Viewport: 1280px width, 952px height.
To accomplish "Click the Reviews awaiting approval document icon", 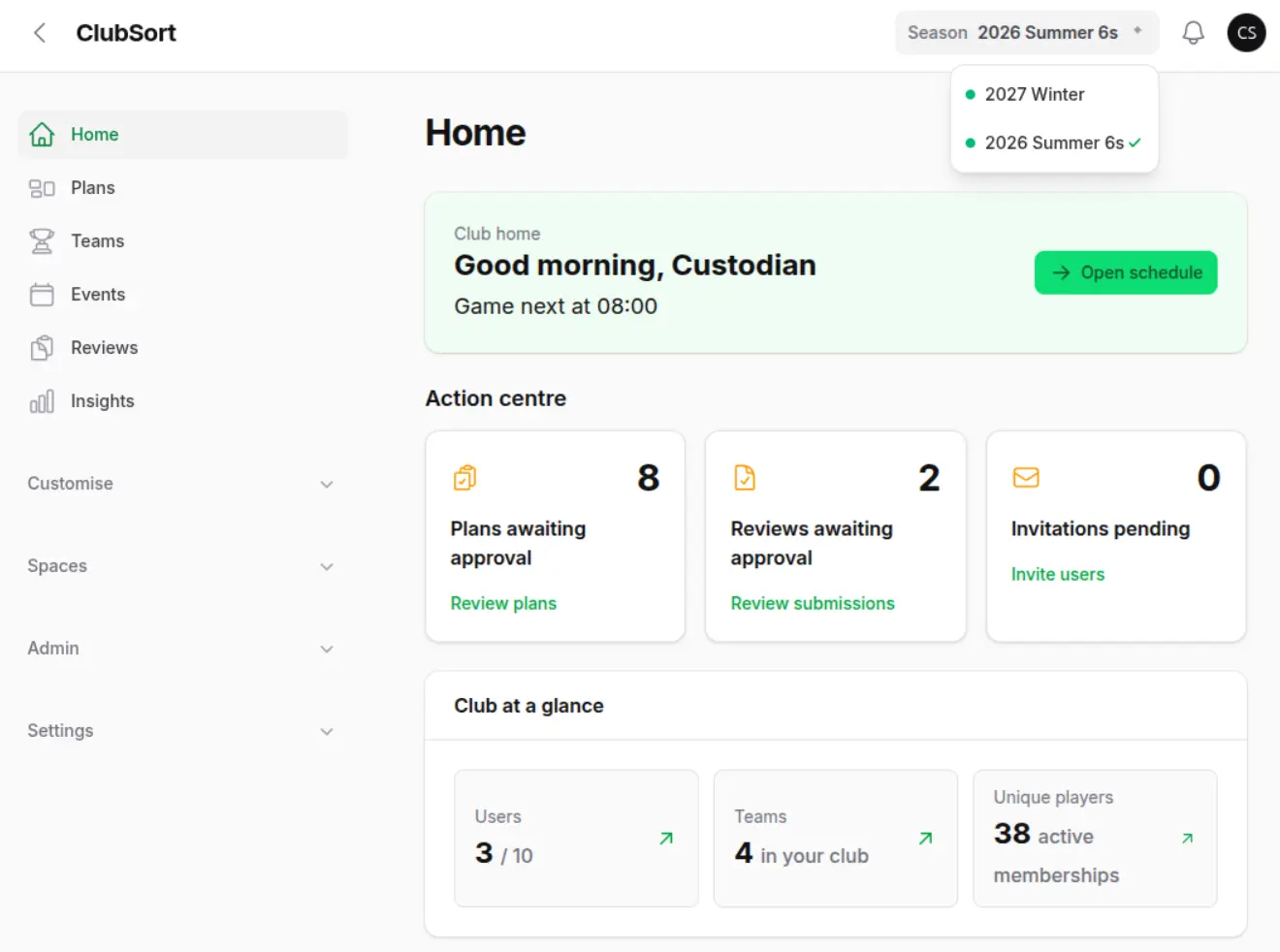I will pos(745,478).
